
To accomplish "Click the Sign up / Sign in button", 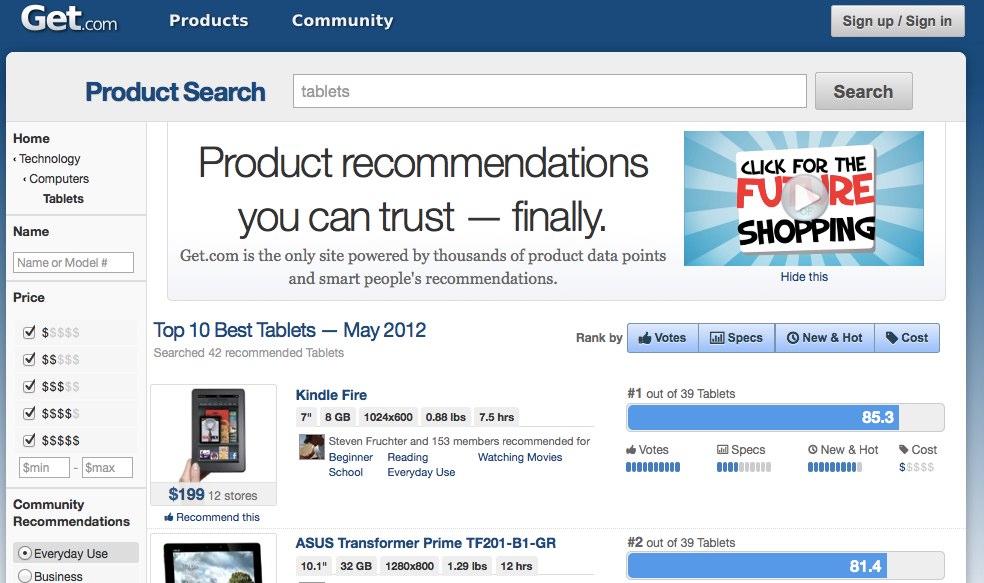I will coord(896,20).
